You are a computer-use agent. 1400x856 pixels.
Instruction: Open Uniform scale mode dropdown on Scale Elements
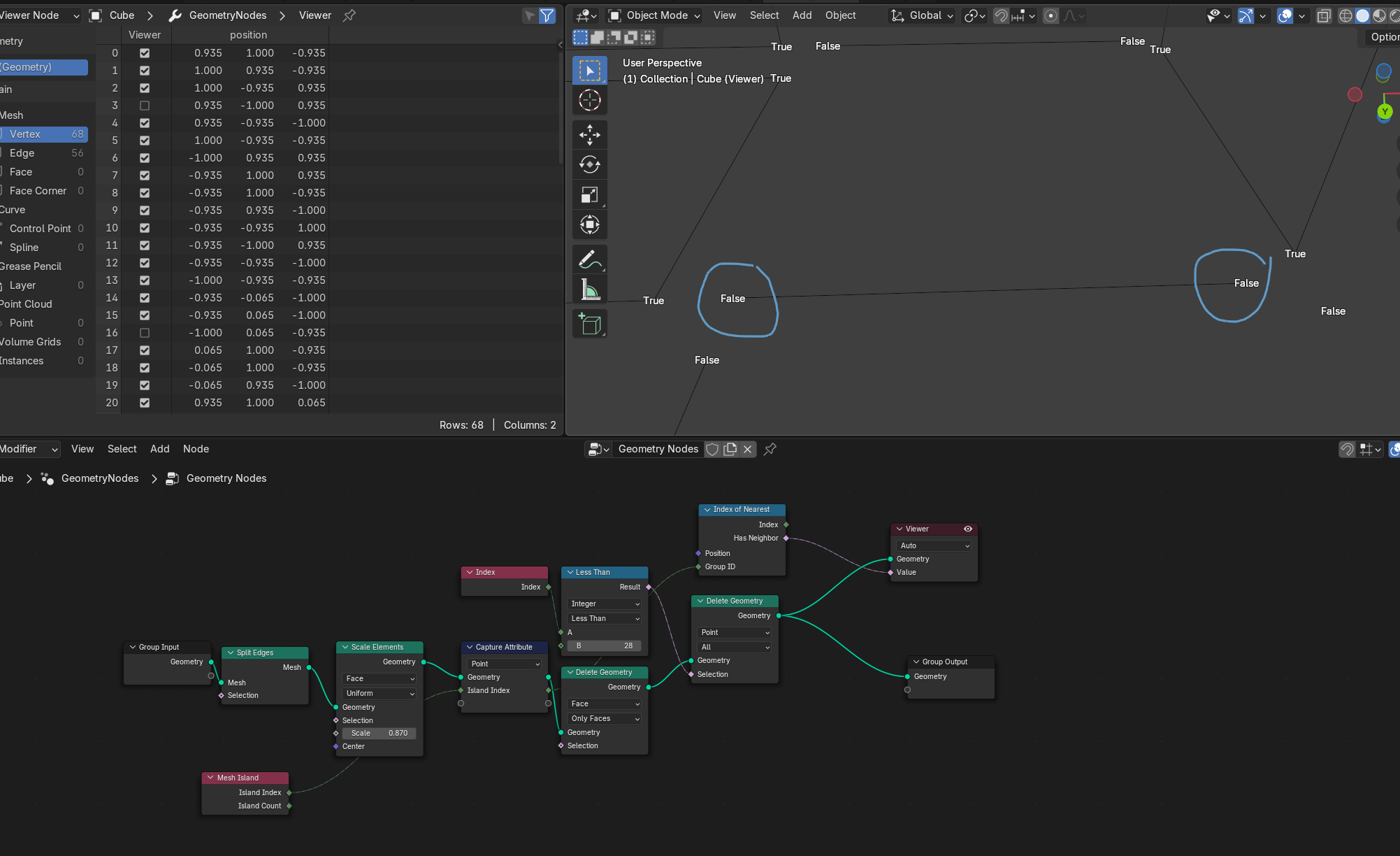tap(380, 693)
